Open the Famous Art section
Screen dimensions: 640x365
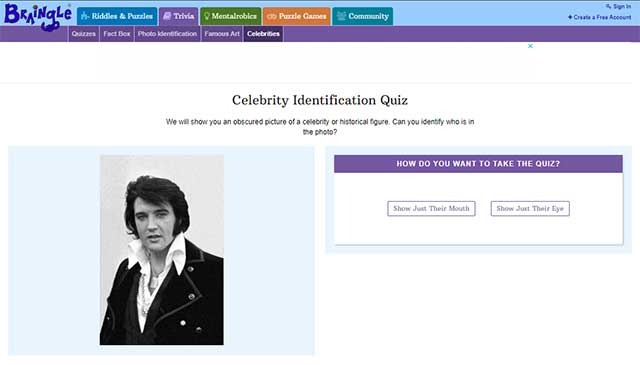[x=222, y=34]
